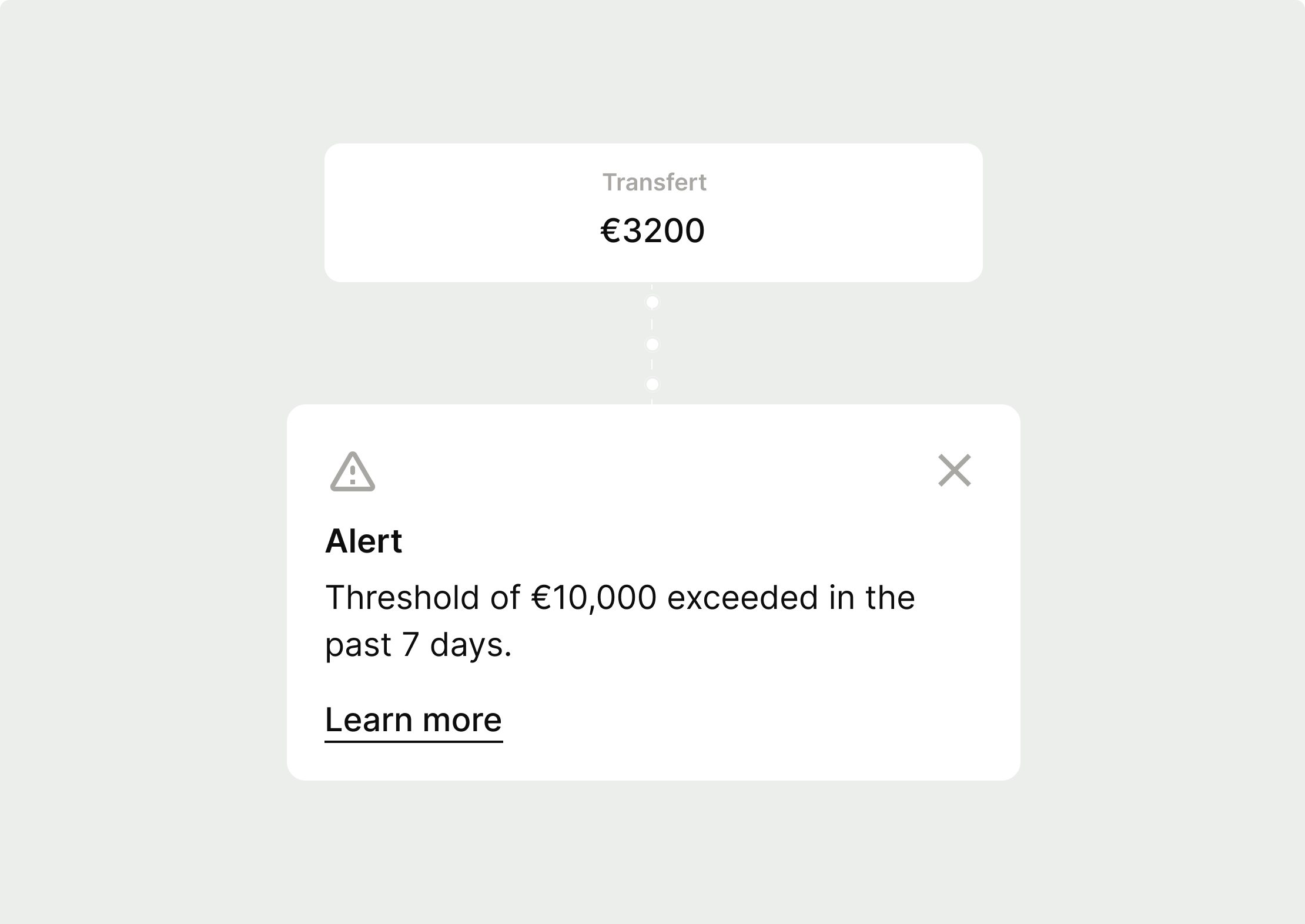Open the Learn more link
1305x924 pixels.
point(414,721)
